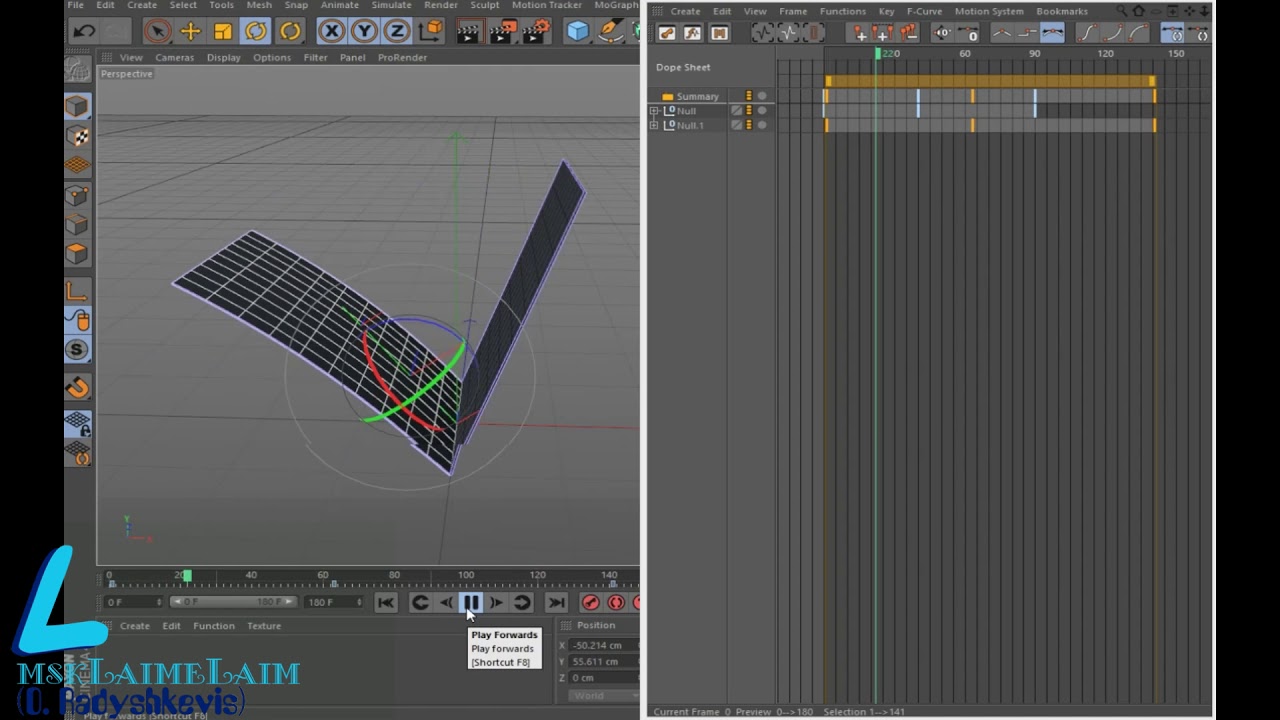1280x720 pixels.
Task: Click the Undo arrow in the toolbar
Action: pyautogui.click(x=84, y=31)
